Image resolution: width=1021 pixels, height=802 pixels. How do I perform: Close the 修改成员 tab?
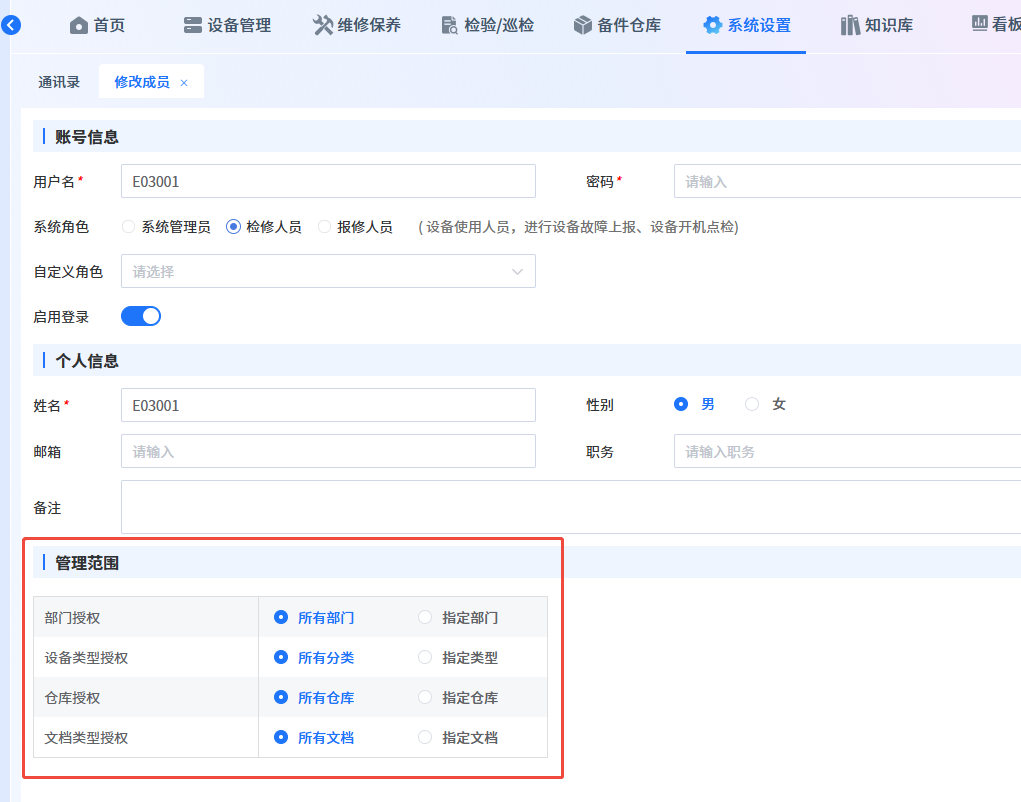click(x=184, y=83)
